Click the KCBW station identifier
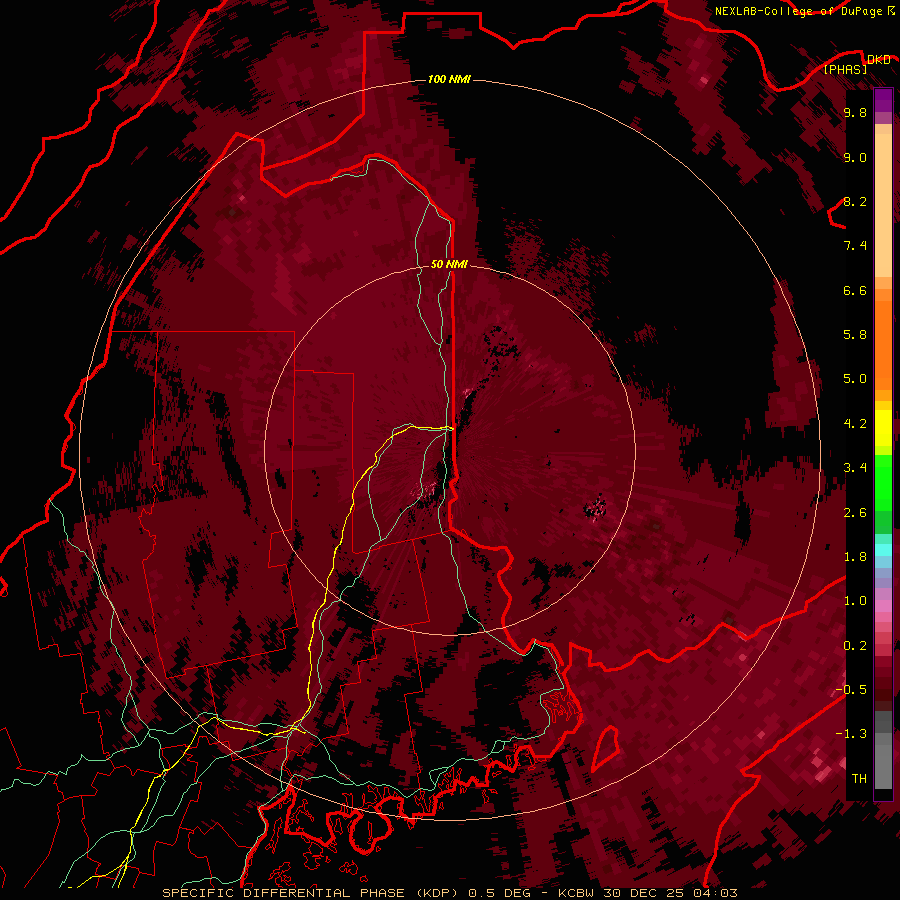 577,893
